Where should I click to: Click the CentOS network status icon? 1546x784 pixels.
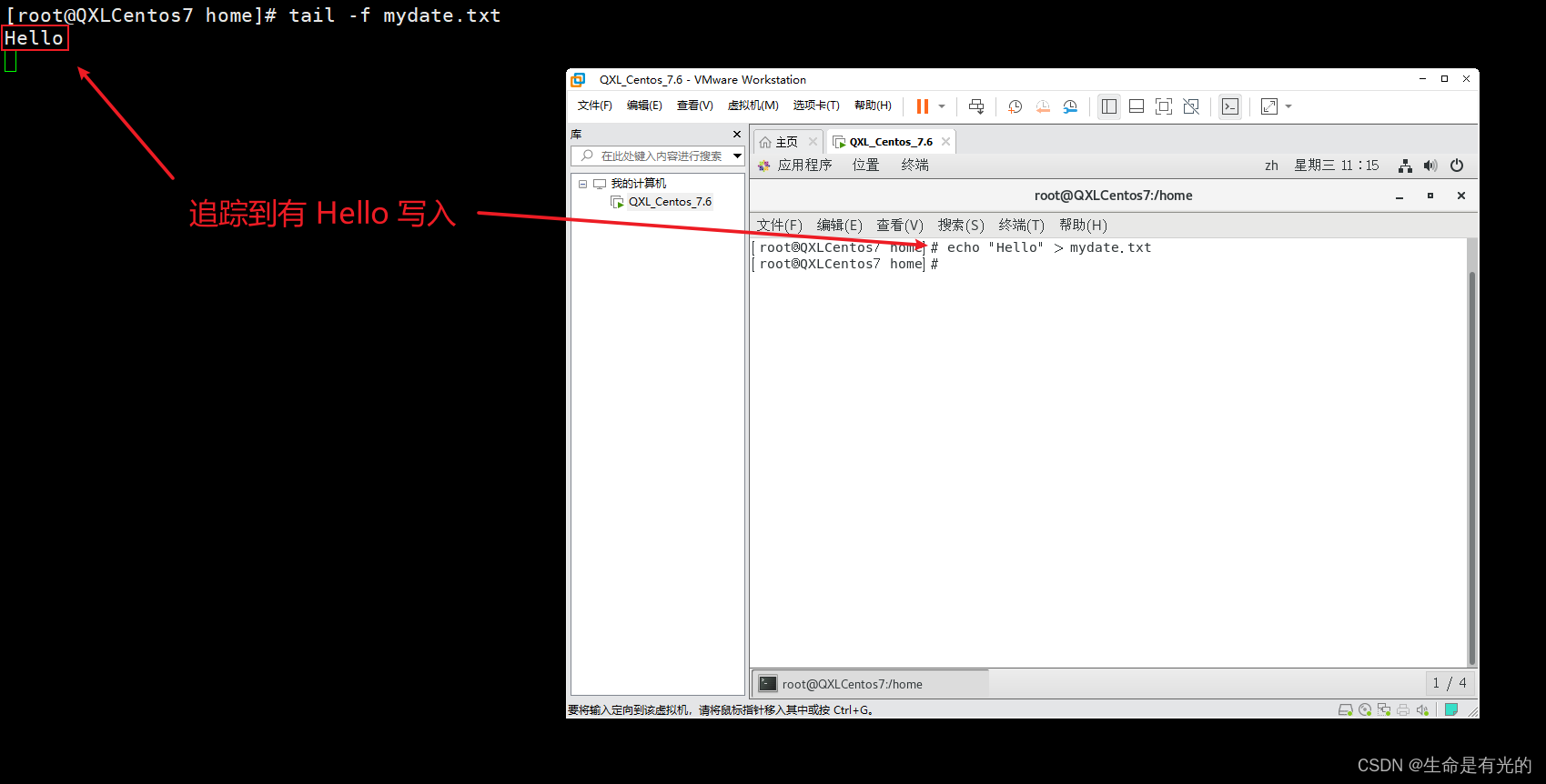(x=1405, y=166)
